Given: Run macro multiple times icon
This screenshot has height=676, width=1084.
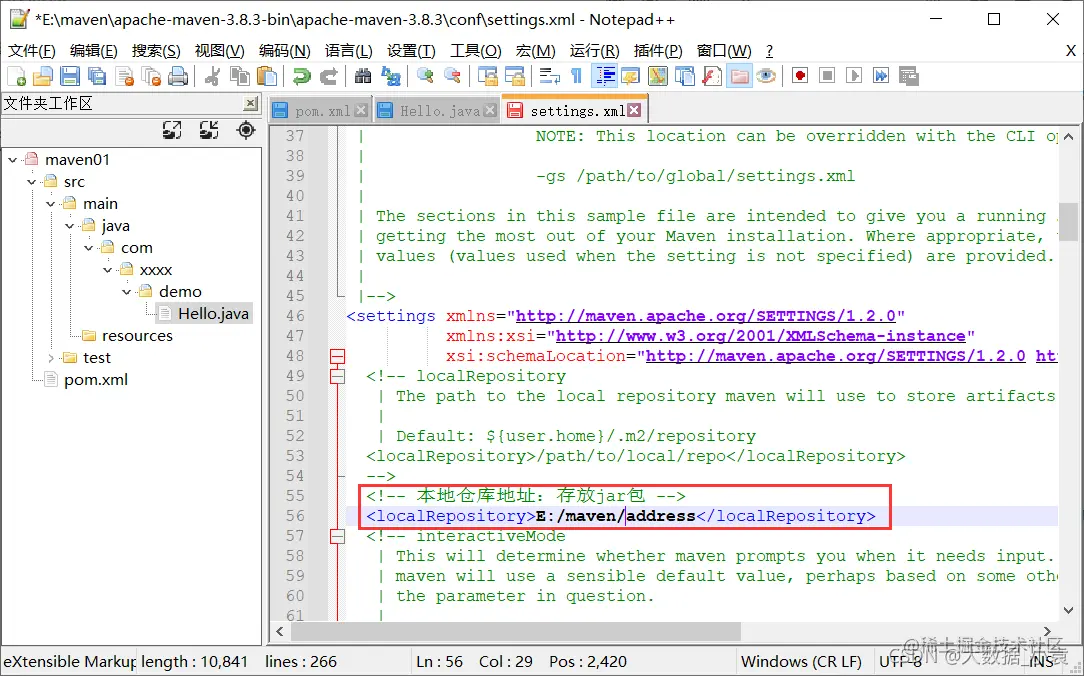Looking at the screenshot, I should pyautogui.click(x=881, y=76).
